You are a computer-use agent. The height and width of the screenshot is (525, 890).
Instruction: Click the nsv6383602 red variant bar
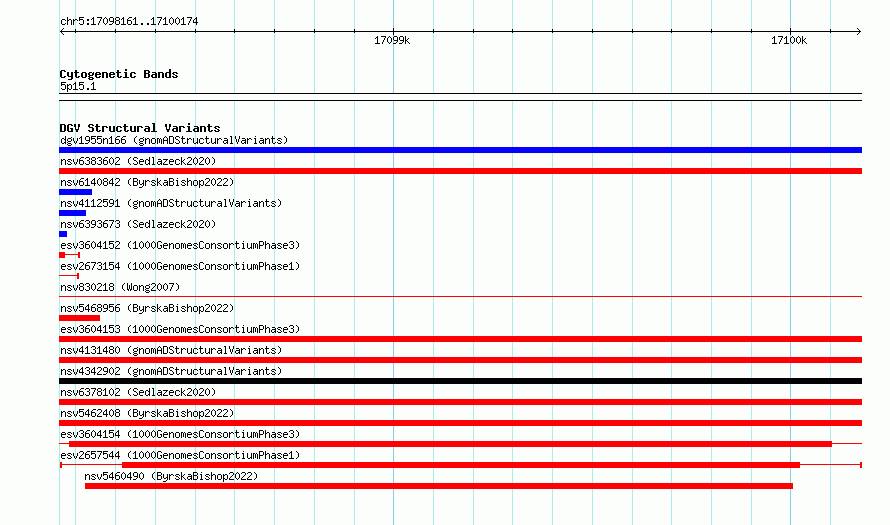[x=460, y=171]
